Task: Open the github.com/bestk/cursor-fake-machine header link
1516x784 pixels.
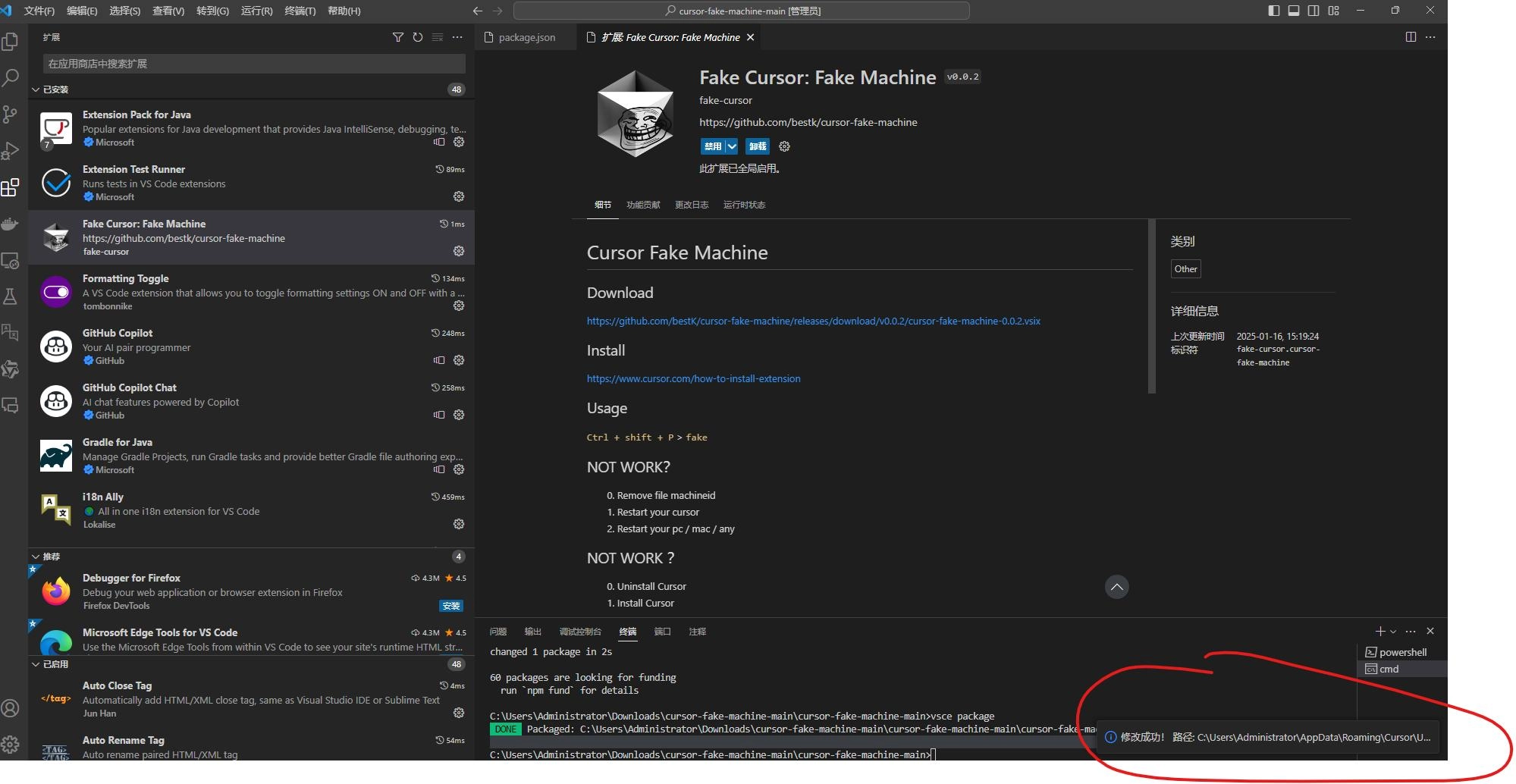Action: point(808,122)
